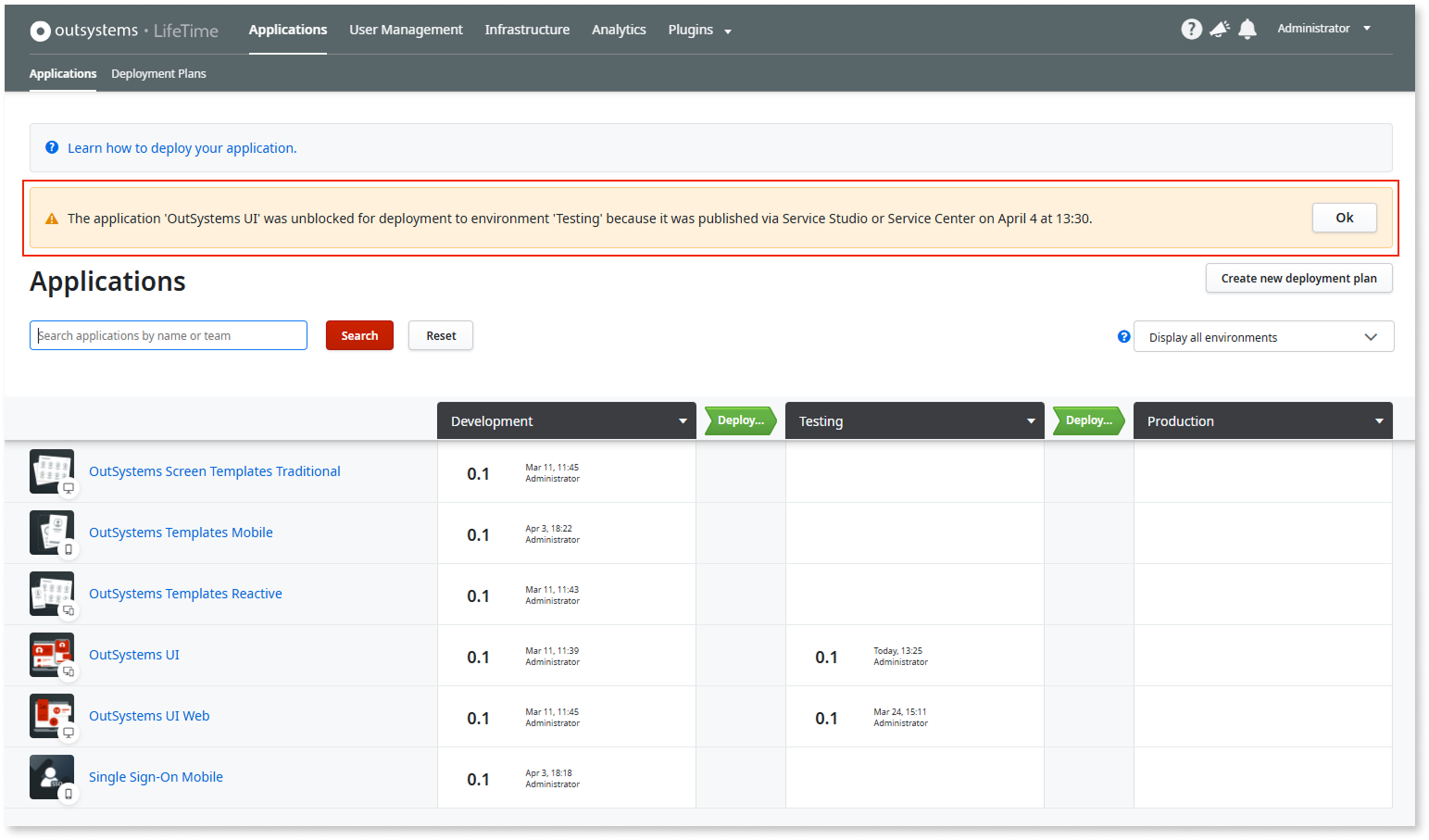
Task: Click the OutSystems UI Web app icon
Action: pyautogui.click(x=52, y=717)
